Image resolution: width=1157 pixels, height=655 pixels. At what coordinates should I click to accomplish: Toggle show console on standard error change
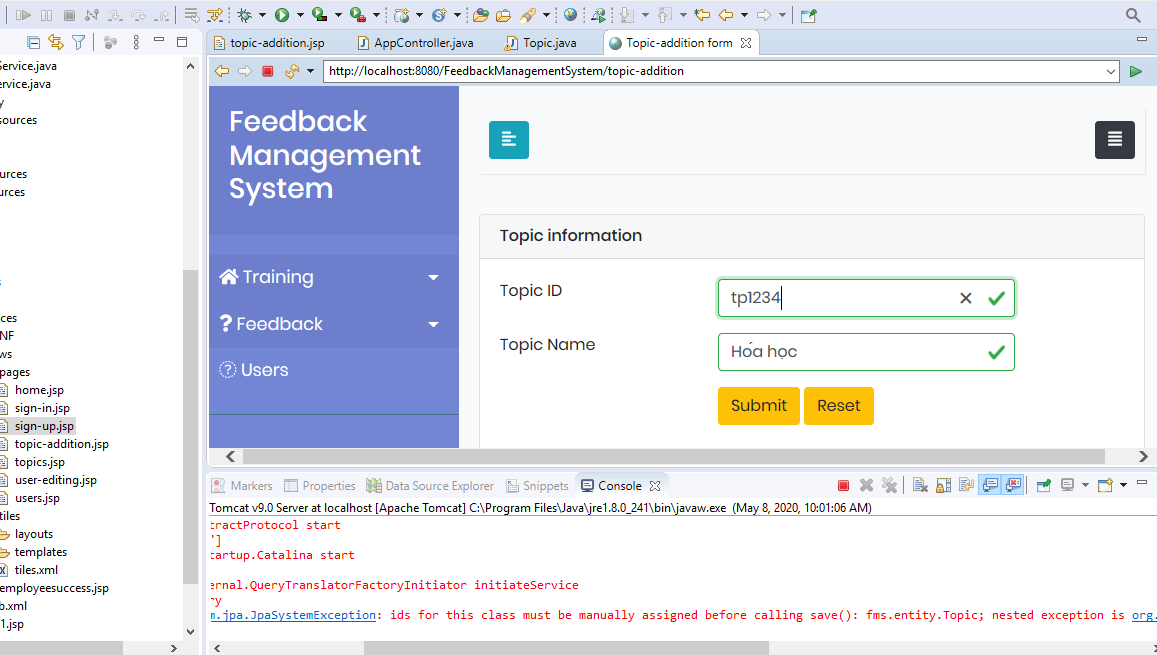pos(1013,486)
